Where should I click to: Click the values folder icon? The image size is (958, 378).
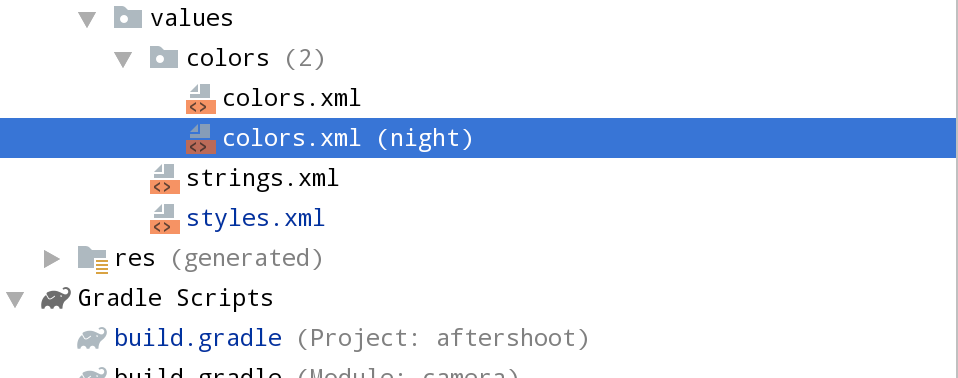pos(128,17)
